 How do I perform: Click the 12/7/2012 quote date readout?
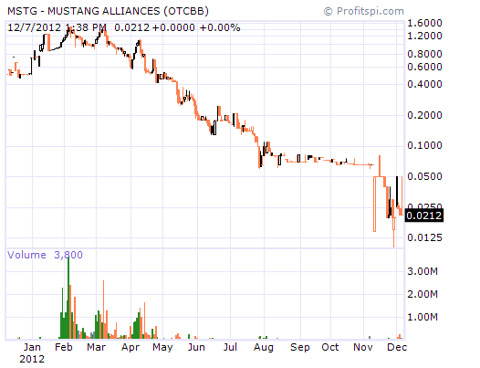[34, 27]
